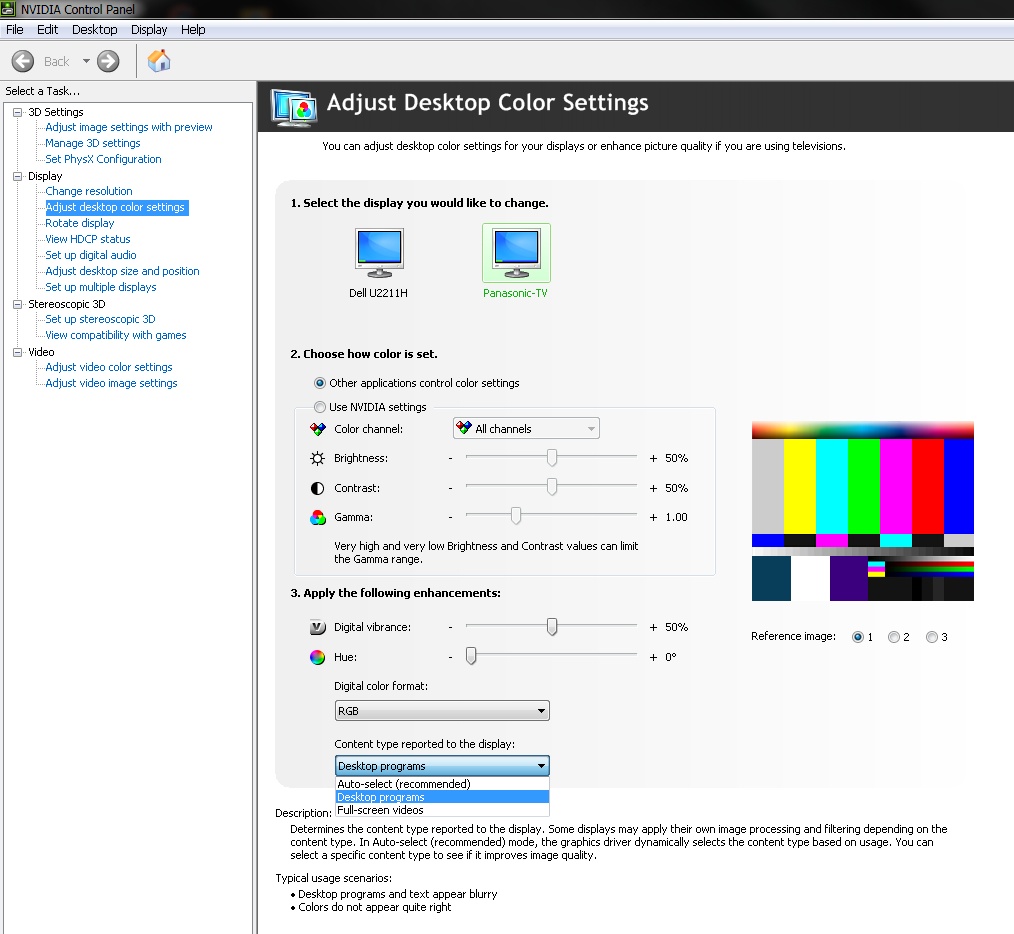Click the Forward arrow toolbar icon
This screenshot has height=934, width=1014.
[108, 61]
